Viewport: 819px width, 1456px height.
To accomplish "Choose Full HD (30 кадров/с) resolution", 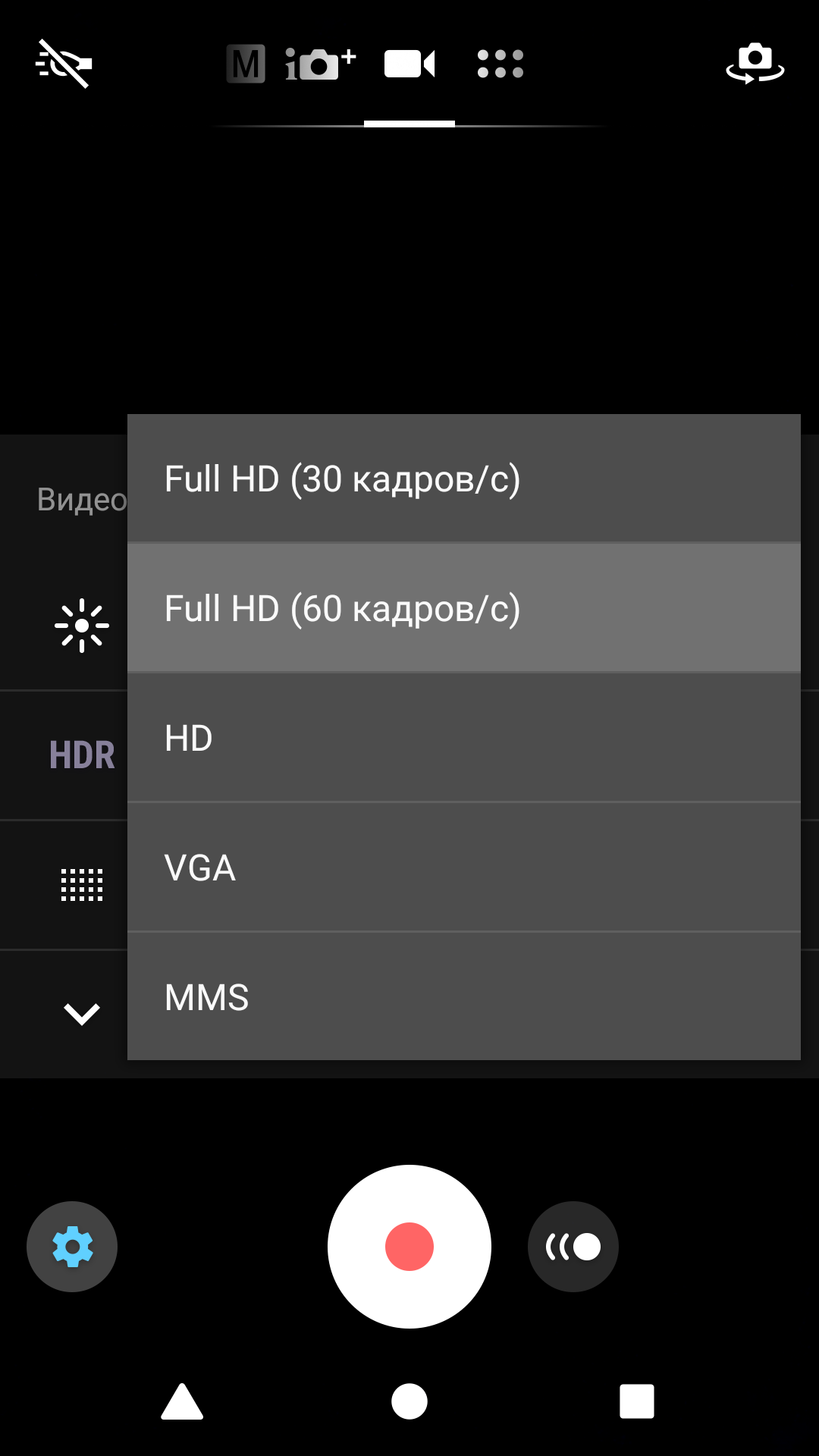I will pos(463,479).
